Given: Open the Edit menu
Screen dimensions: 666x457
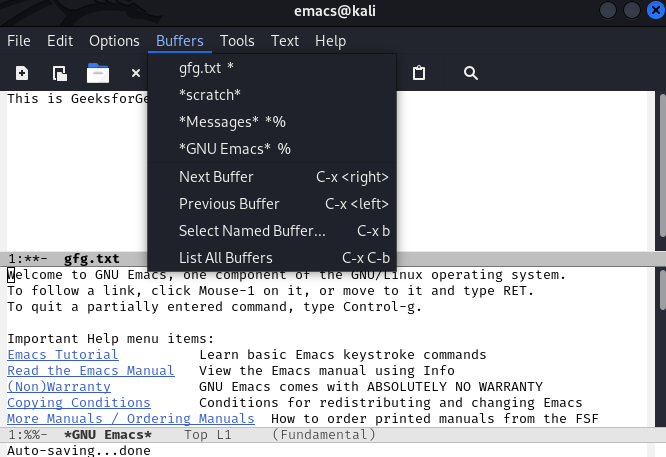Looking at the screenshot, I should point(60,41).
